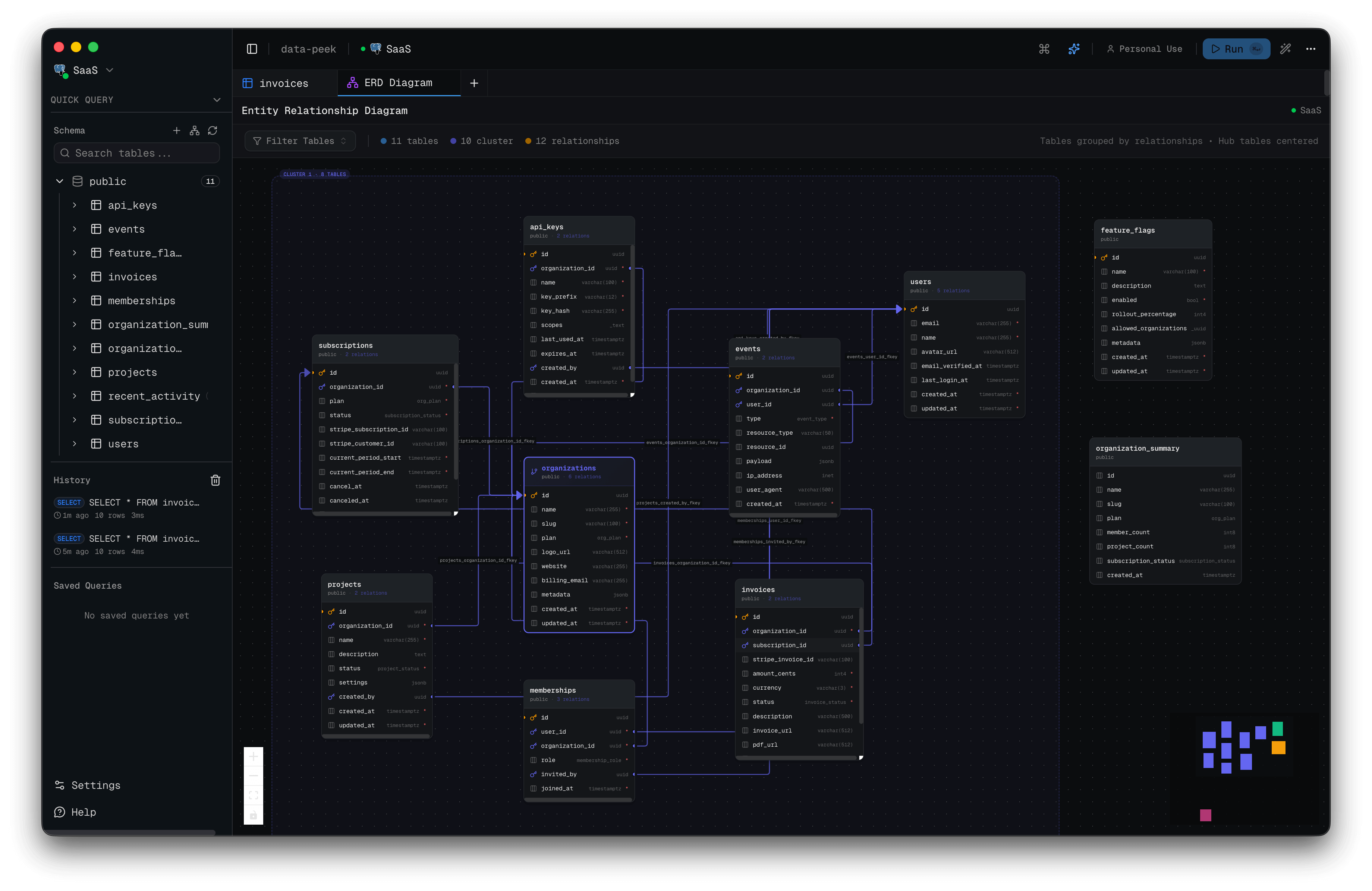Clear query history using the trash icon
Viewport: 1372px width, 891px height.
click(215, 479)
